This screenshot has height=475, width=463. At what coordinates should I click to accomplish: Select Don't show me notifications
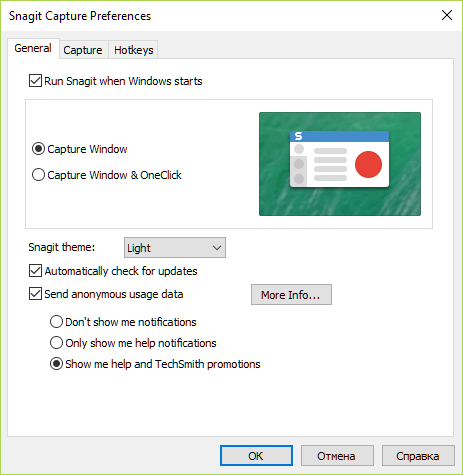tap(56, 322)
